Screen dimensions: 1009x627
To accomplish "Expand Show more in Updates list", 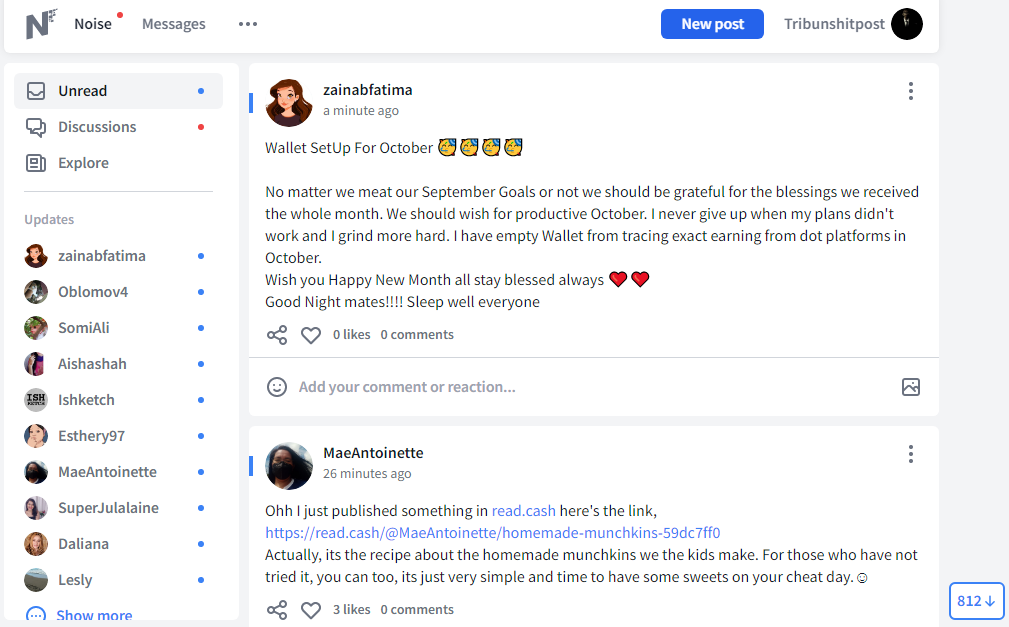I will tap(94, 615).
